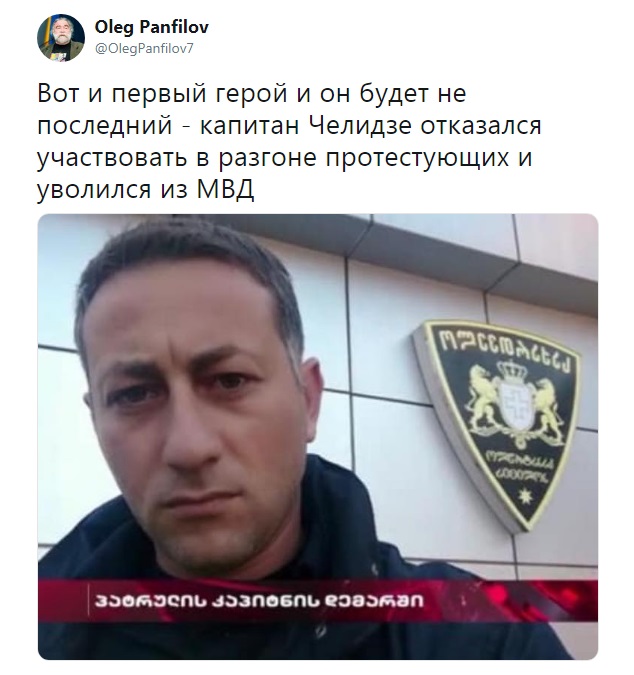Click the right golden lion on the emblem
This screenshot has height=675, width=634.
point(549,409)
